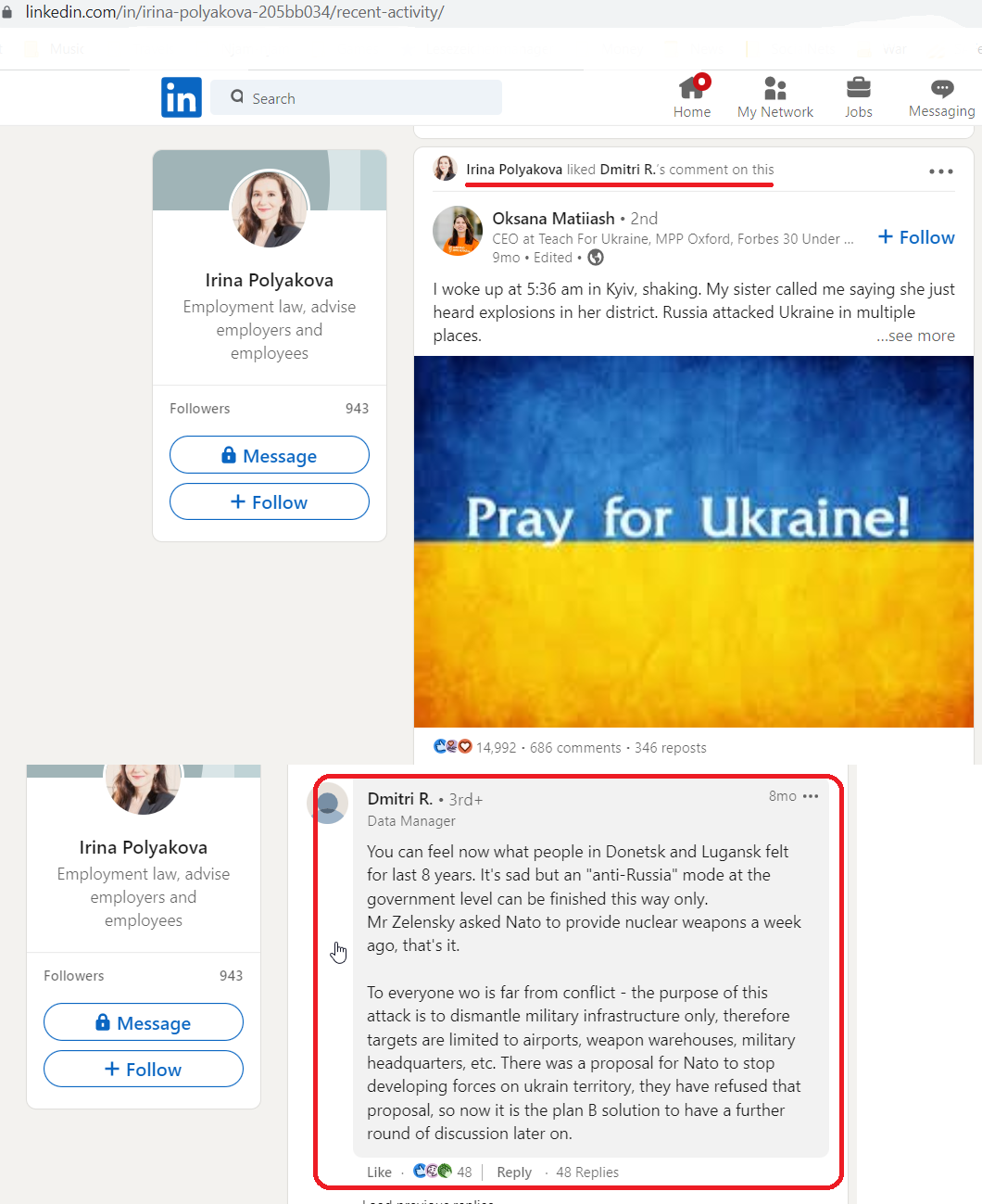Open the Pray for Ukraine image
982x1204 pixels.
[694, 542]
